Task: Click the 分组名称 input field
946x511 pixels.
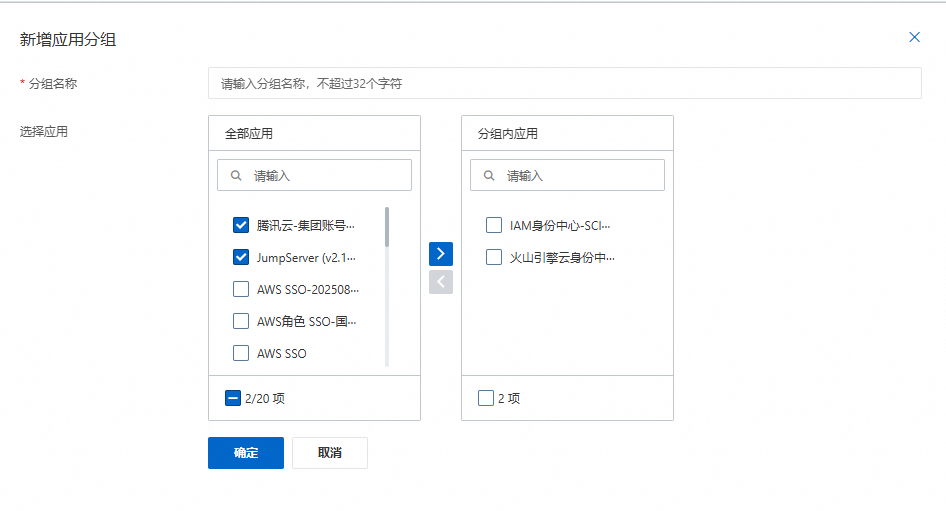Action: pos(565,83)
